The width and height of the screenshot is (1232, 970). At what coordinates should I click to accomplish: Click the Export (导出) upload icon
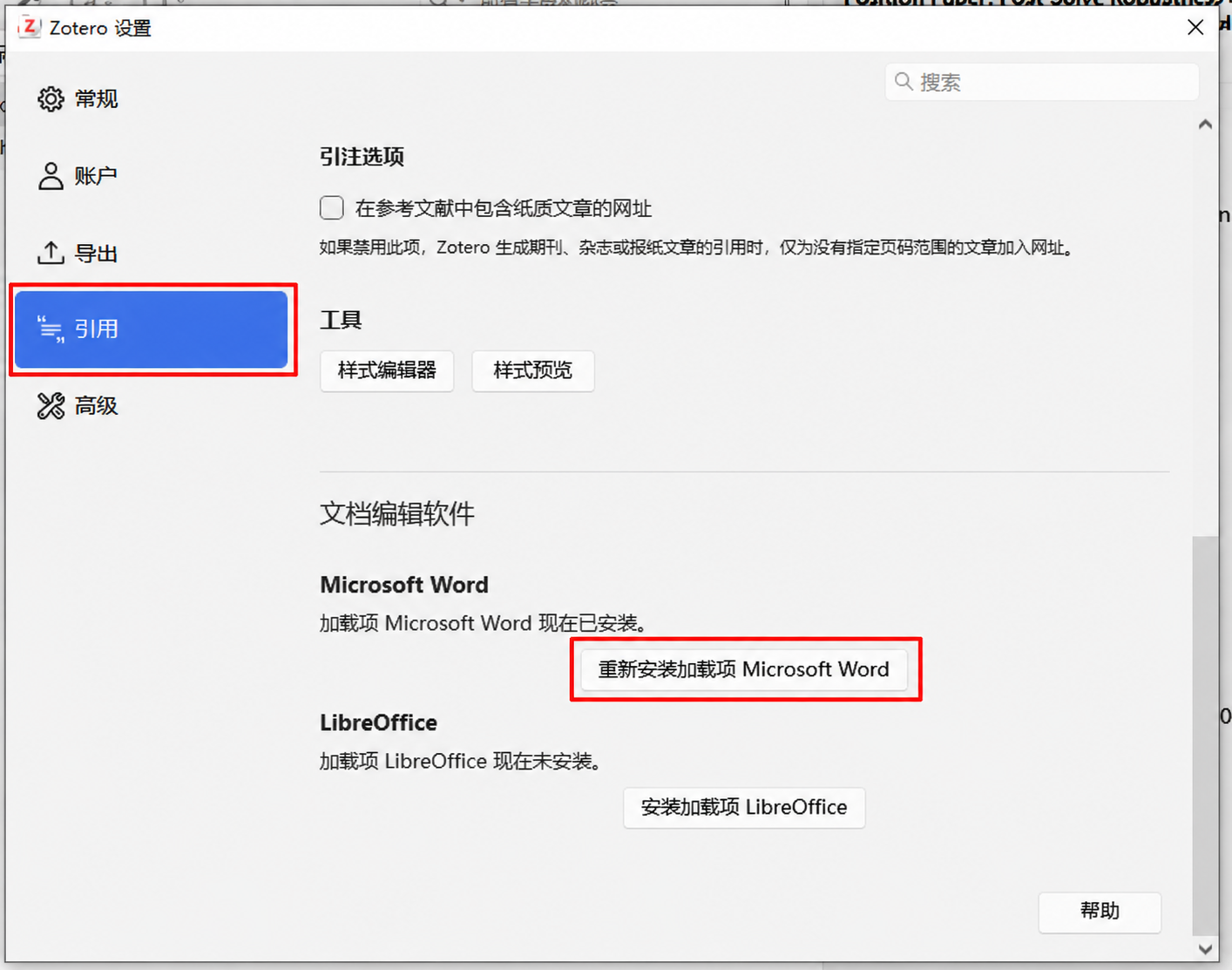51,253
